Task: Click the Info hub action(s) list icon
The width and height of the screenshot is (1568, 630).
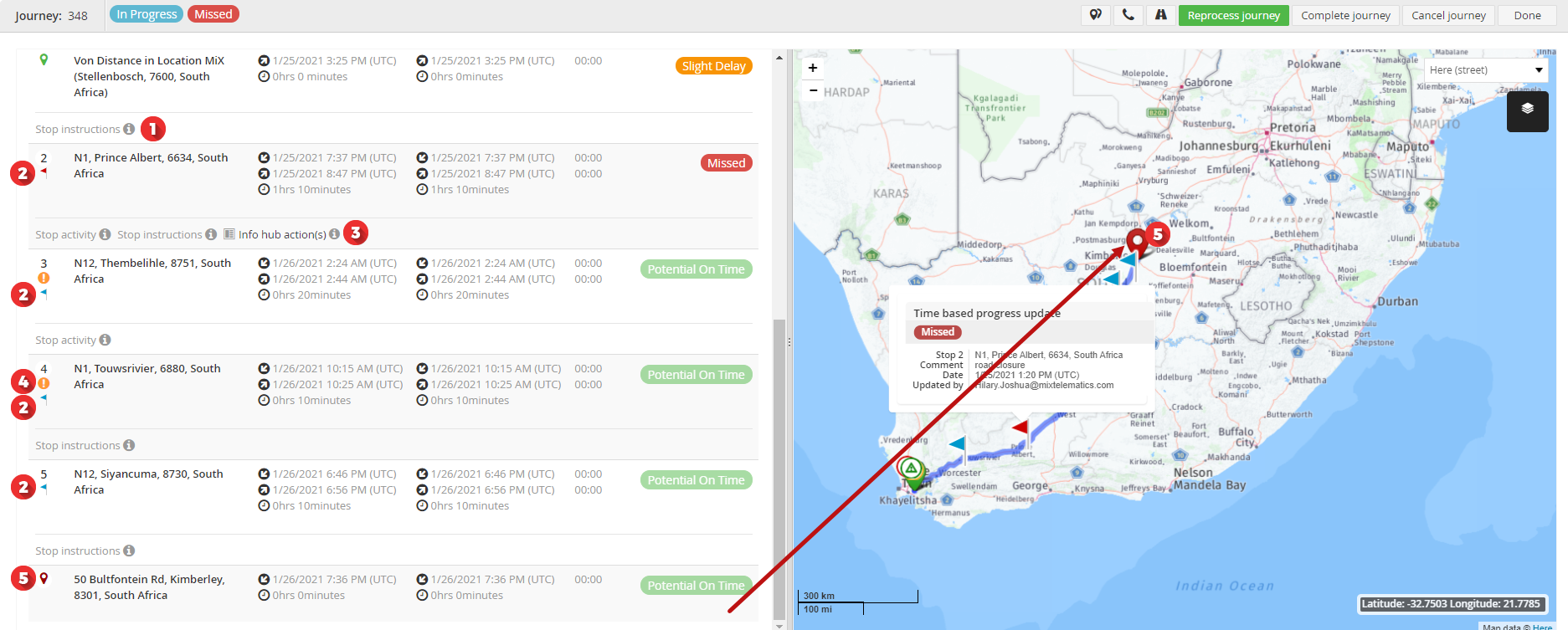Action: 229,234
